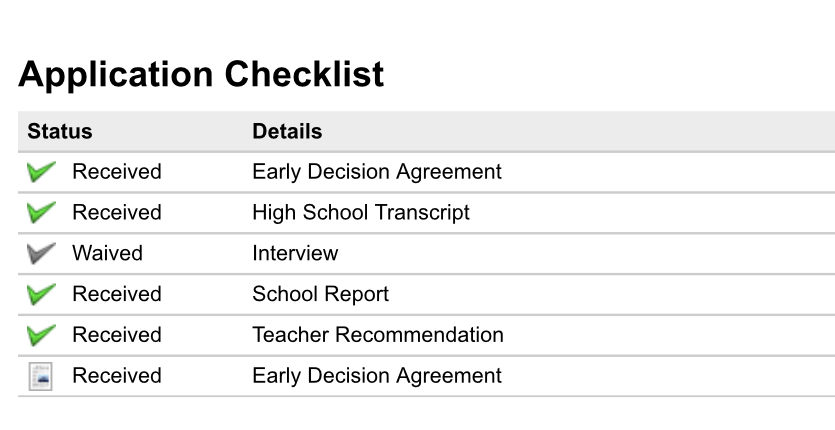
Task: Open the document icon in the bottom row
Action: click(40, 376)
